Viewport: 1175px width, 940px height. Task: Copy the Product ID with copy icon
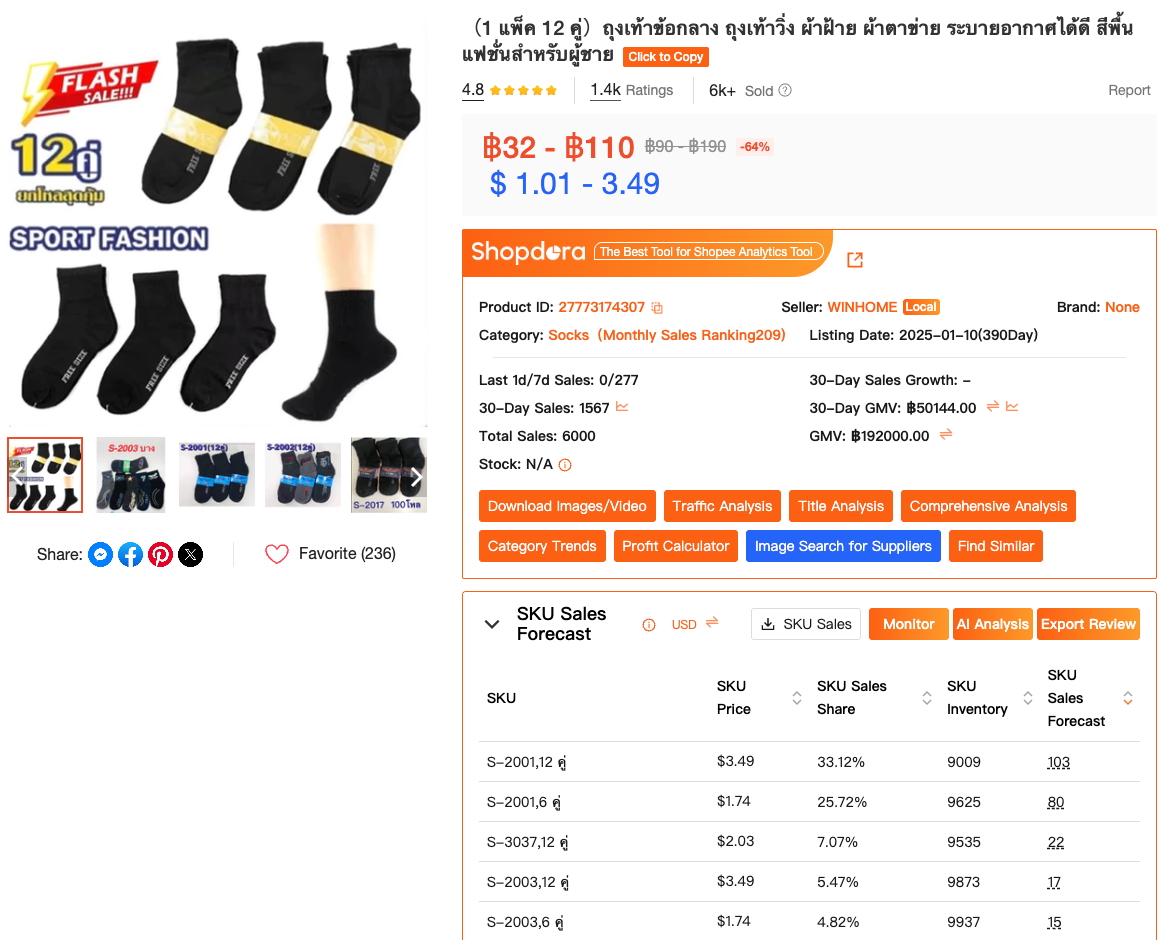656,308
